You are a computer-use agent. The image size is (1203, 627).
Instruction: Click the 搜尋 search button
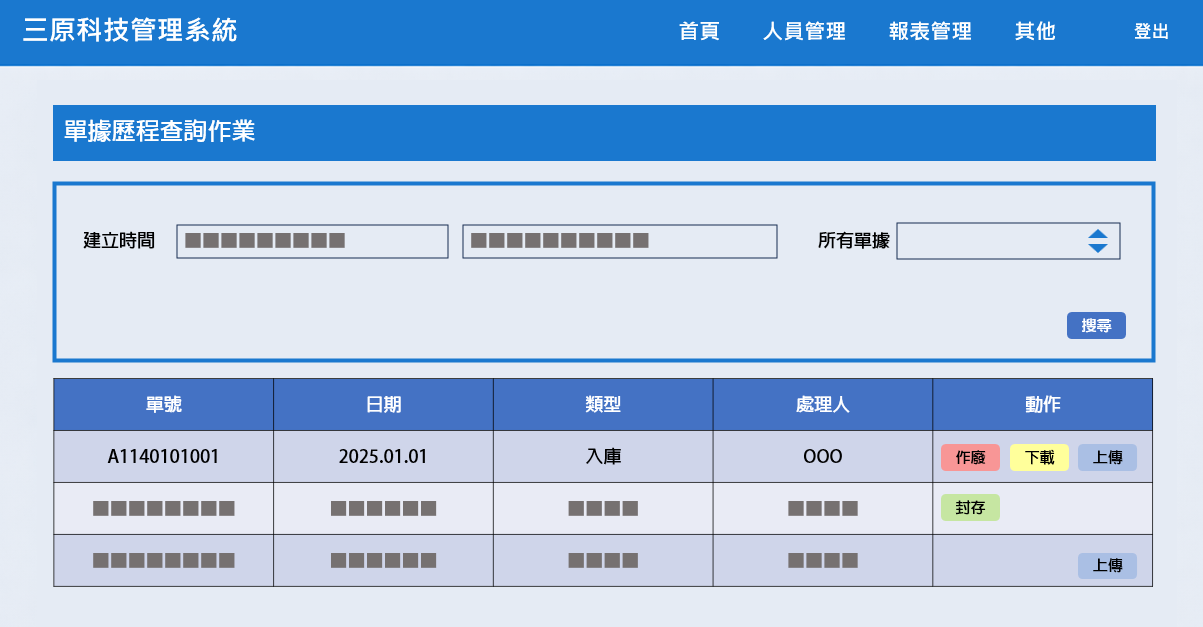1095,325
